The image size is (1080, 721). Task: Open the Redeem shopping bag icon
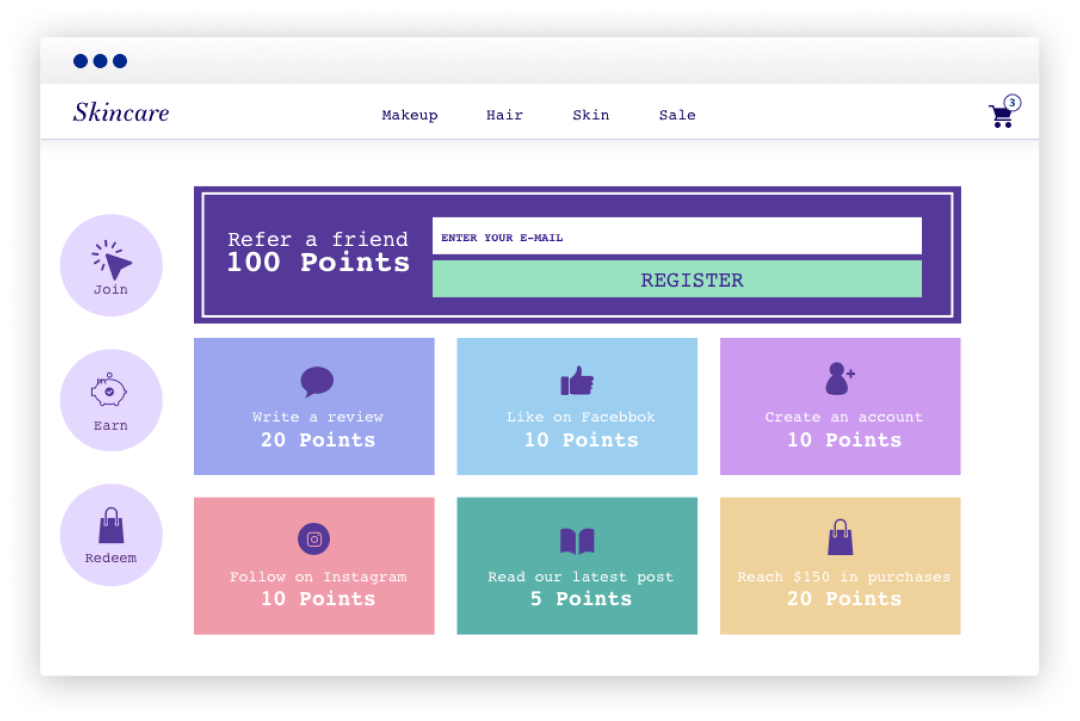click(x=111, y=525)
